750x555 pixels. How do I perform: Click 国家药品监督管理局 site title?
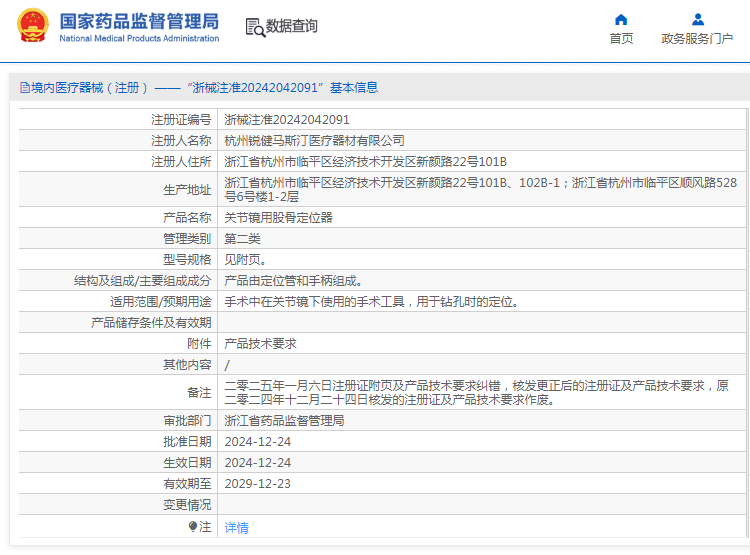pyautogui.click(x=139, y=22)
